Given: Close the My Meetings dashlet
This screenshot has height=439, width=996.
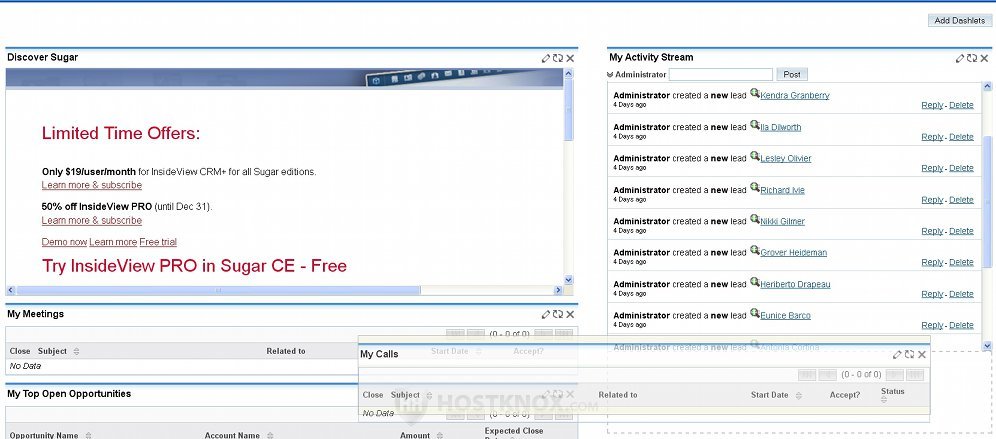Looking at the screenshot, I should (x=570, y=314).
